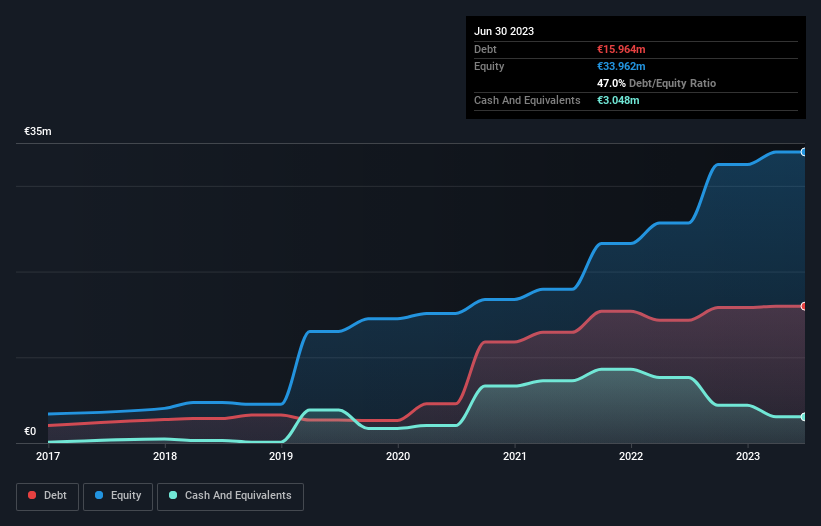Viewport: 821px width, 526px height.
Task: Select the Cash endpoint marker on the teal line
Action: (x=804, y=417)
